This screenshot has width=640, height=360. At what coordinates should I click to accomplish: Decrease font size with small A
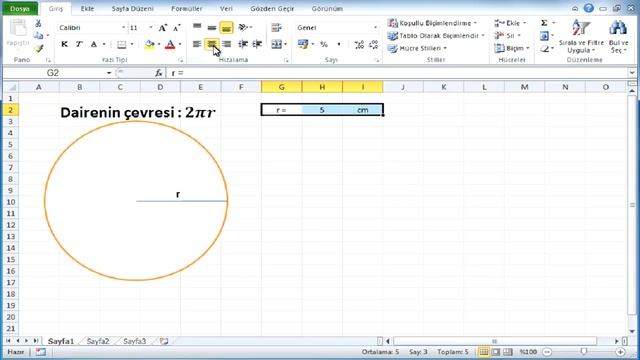(x=176, y=28)
